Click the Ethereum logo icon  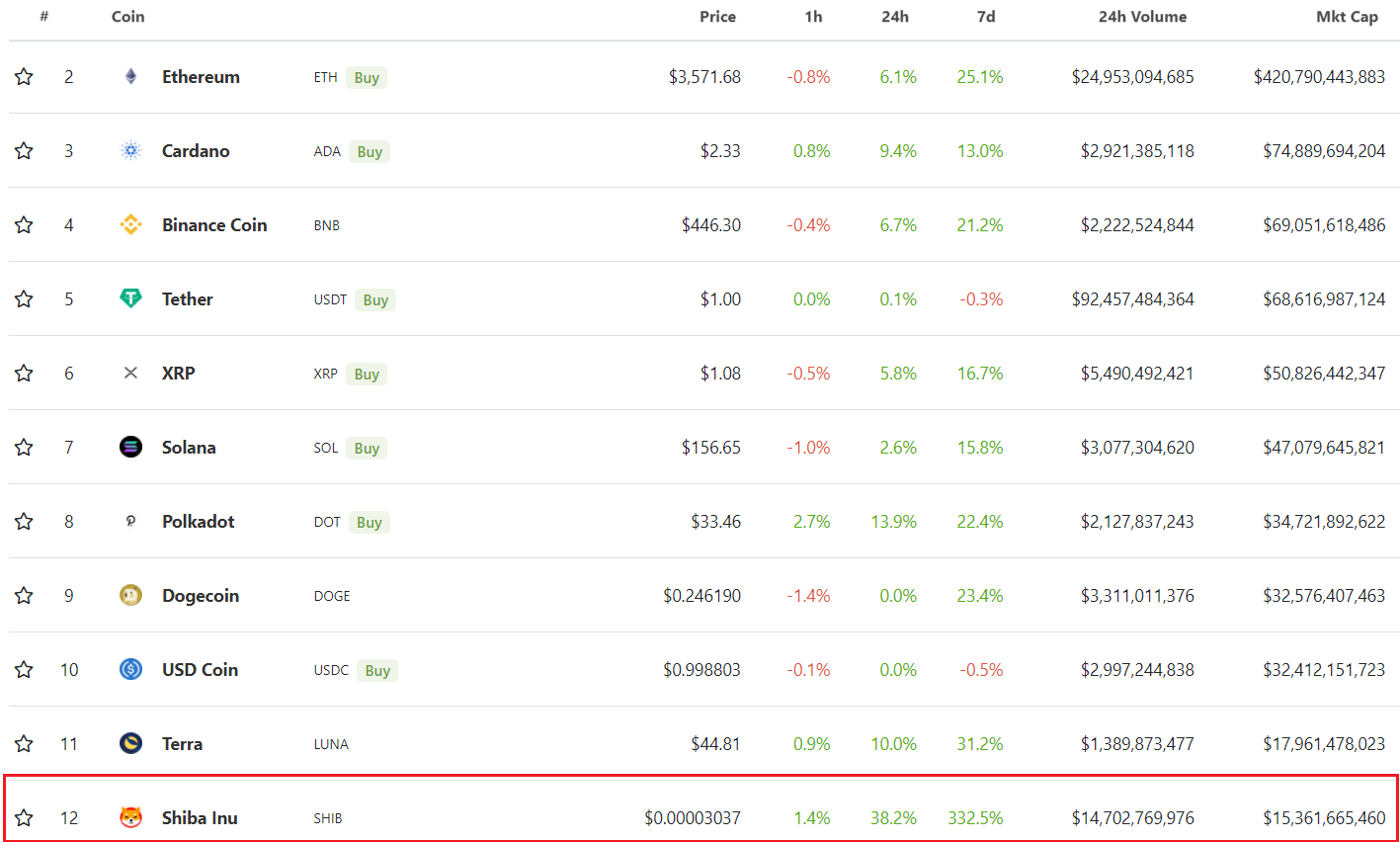[130, 76]
